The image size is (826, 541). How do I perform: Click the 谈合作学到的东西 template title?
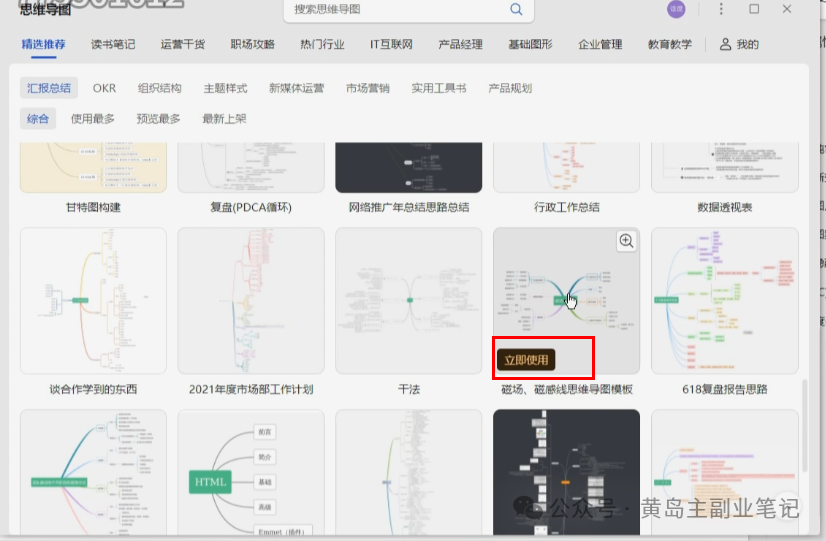[x=93, y=389]
